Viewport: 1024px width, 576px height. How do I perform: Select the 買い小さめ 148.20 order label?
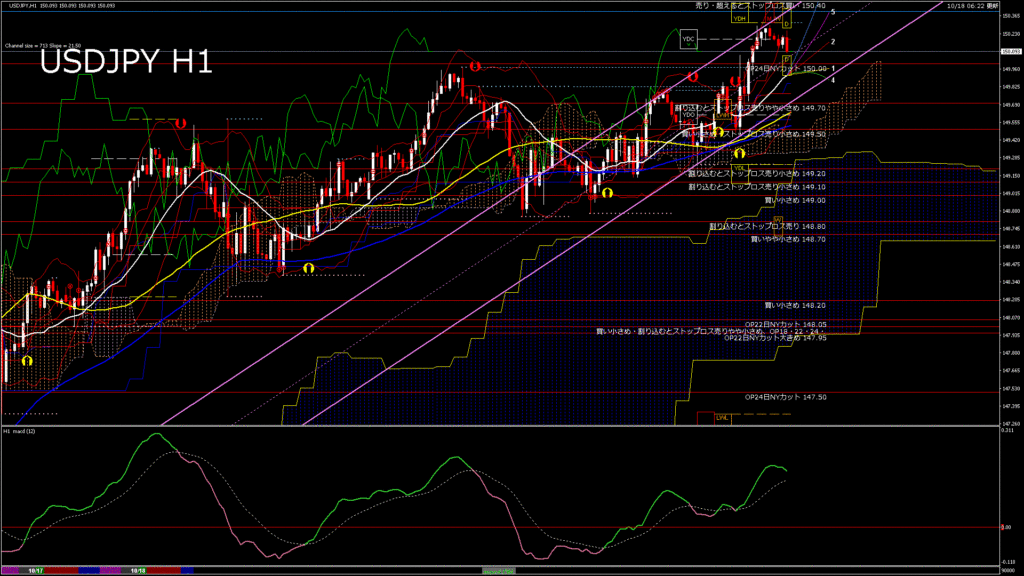click(796, 304)
